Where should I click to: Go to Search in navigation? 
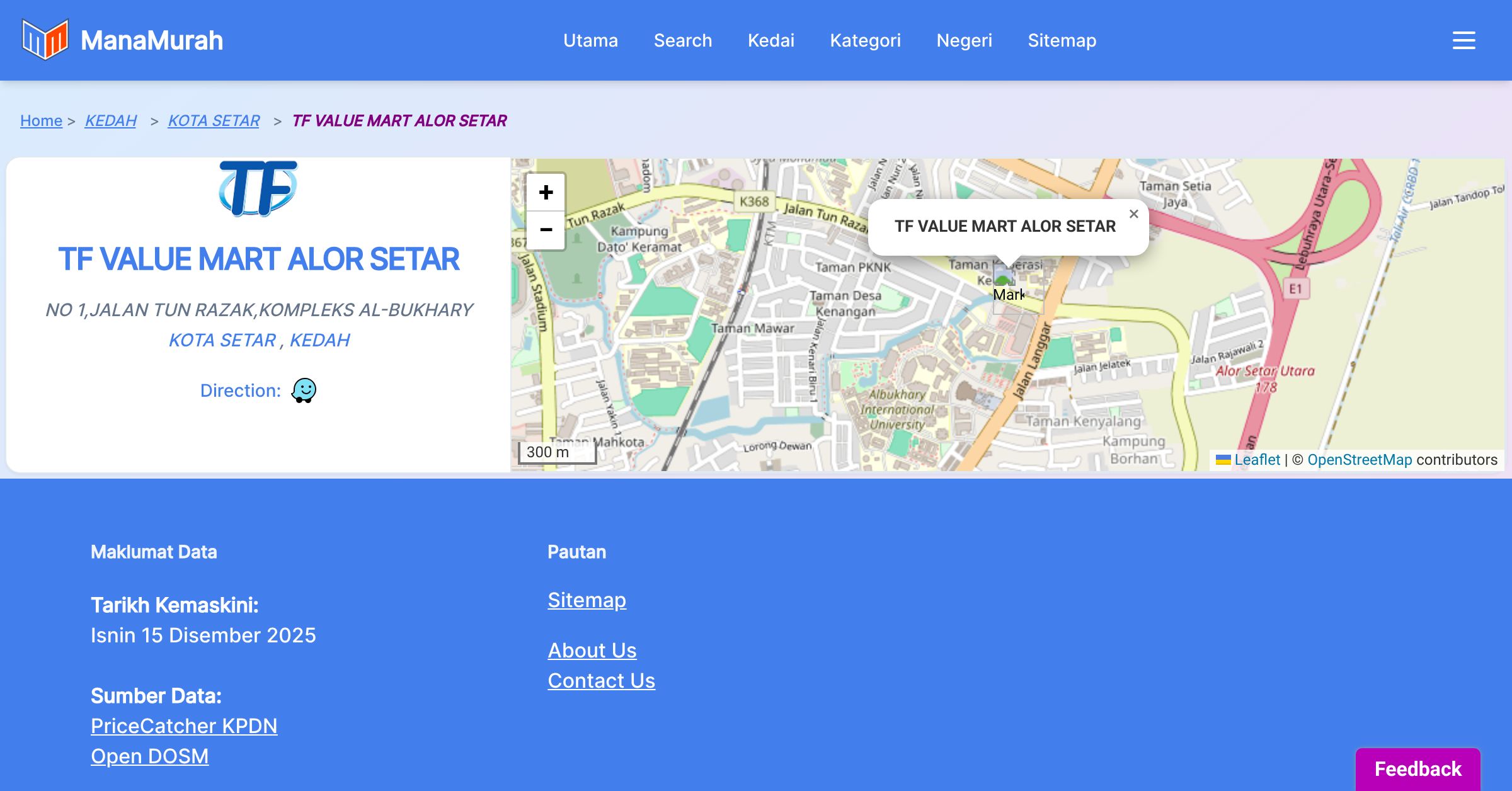[683, 40]
